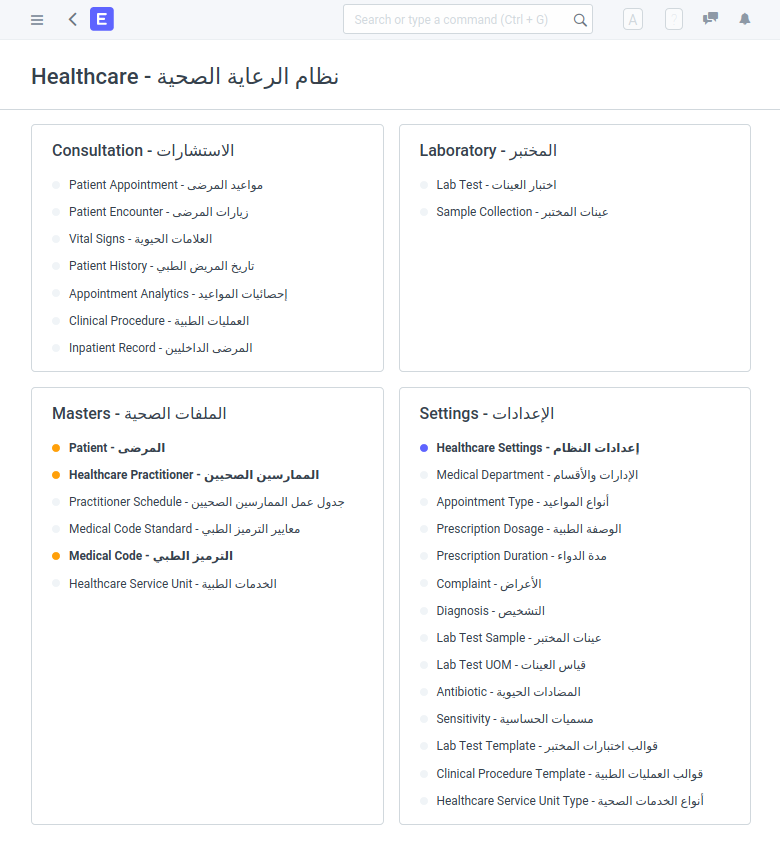Click the blue dot beside Healthcare Settings
Image resolution: width=780 pixels, height=841 pixels.
424,448
